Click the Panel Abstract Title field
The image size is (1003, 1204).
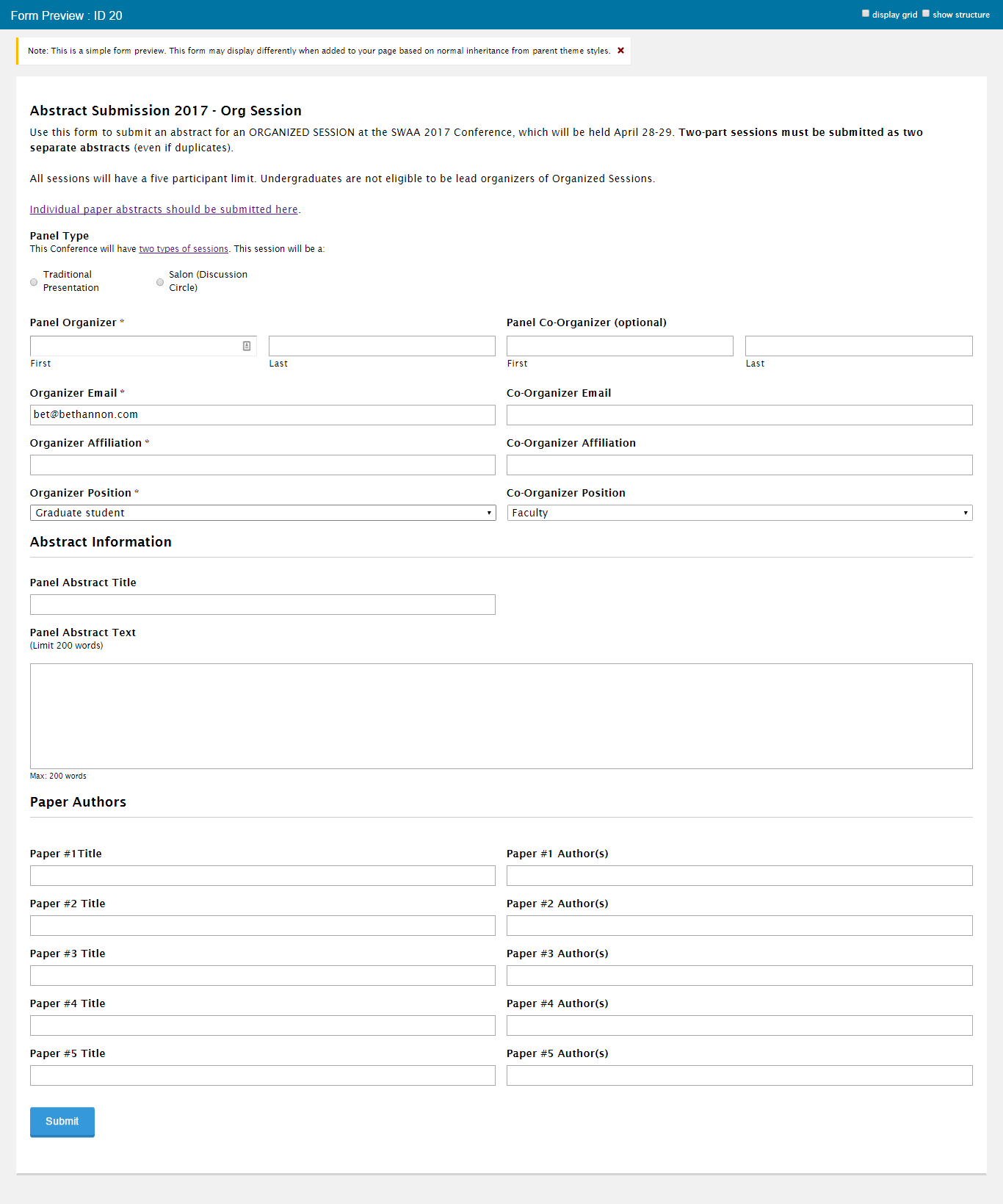262,605
